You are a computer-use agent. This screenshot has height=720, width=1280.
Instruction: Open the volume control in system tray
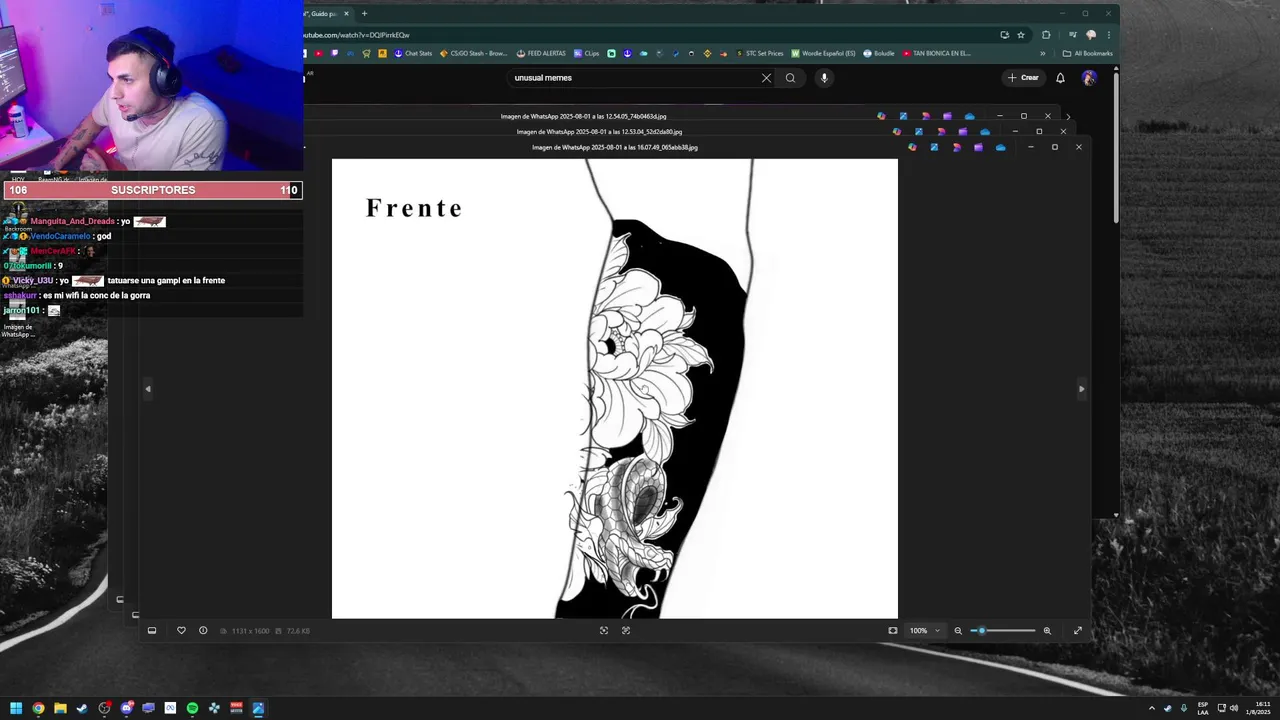pyautogui.click(x=1234, y=708)
